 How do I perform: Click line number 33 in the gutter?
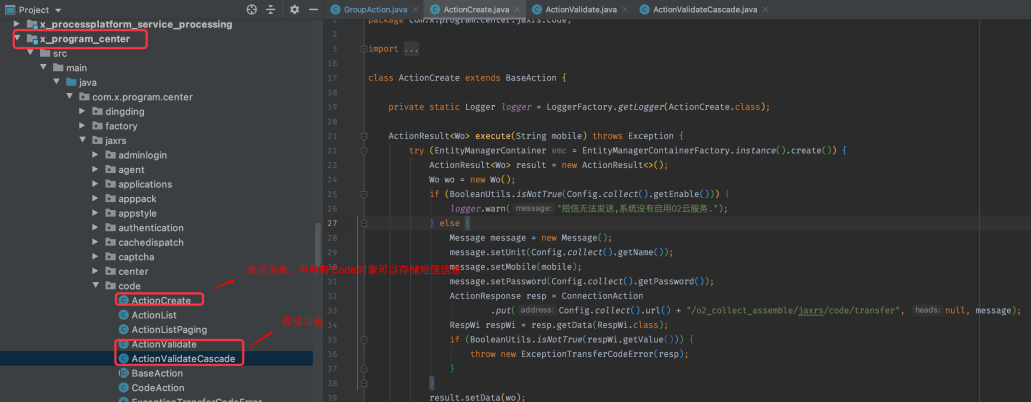click(333, 310)
